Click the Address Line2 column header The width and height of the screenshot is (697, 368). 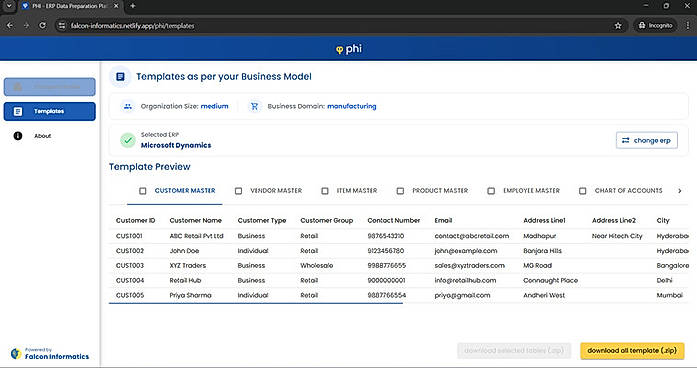click(x=614, y=220)
